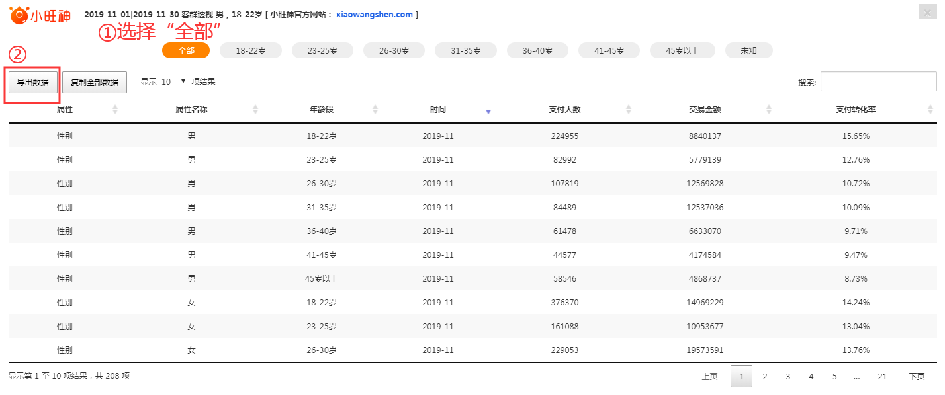Sort by 属性名称 column arrows
This screenshot has height=395, width=945.
255,110
